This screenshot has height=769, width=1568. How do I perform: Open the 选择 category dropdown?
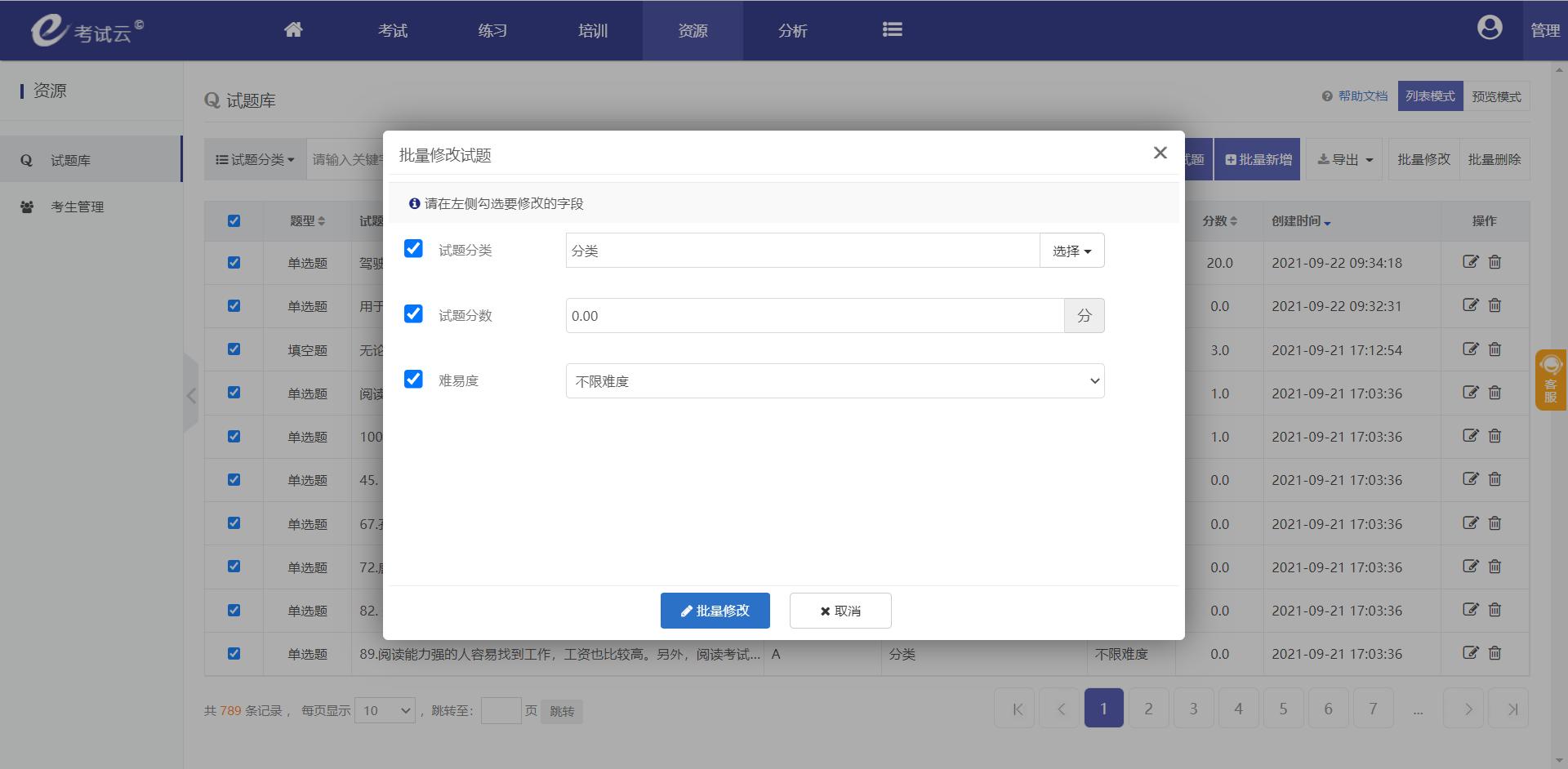tap(1071, 251)
